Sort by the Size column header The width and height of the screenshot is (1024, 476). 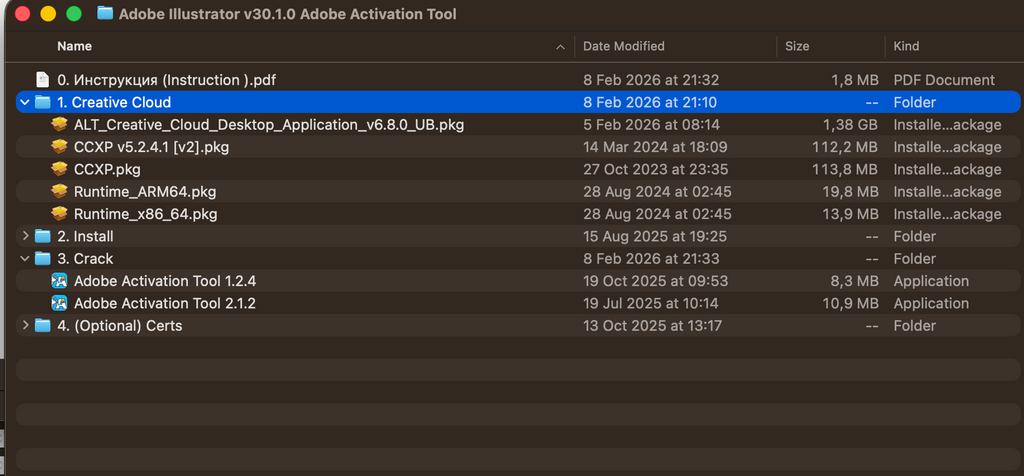pos(797,46)
